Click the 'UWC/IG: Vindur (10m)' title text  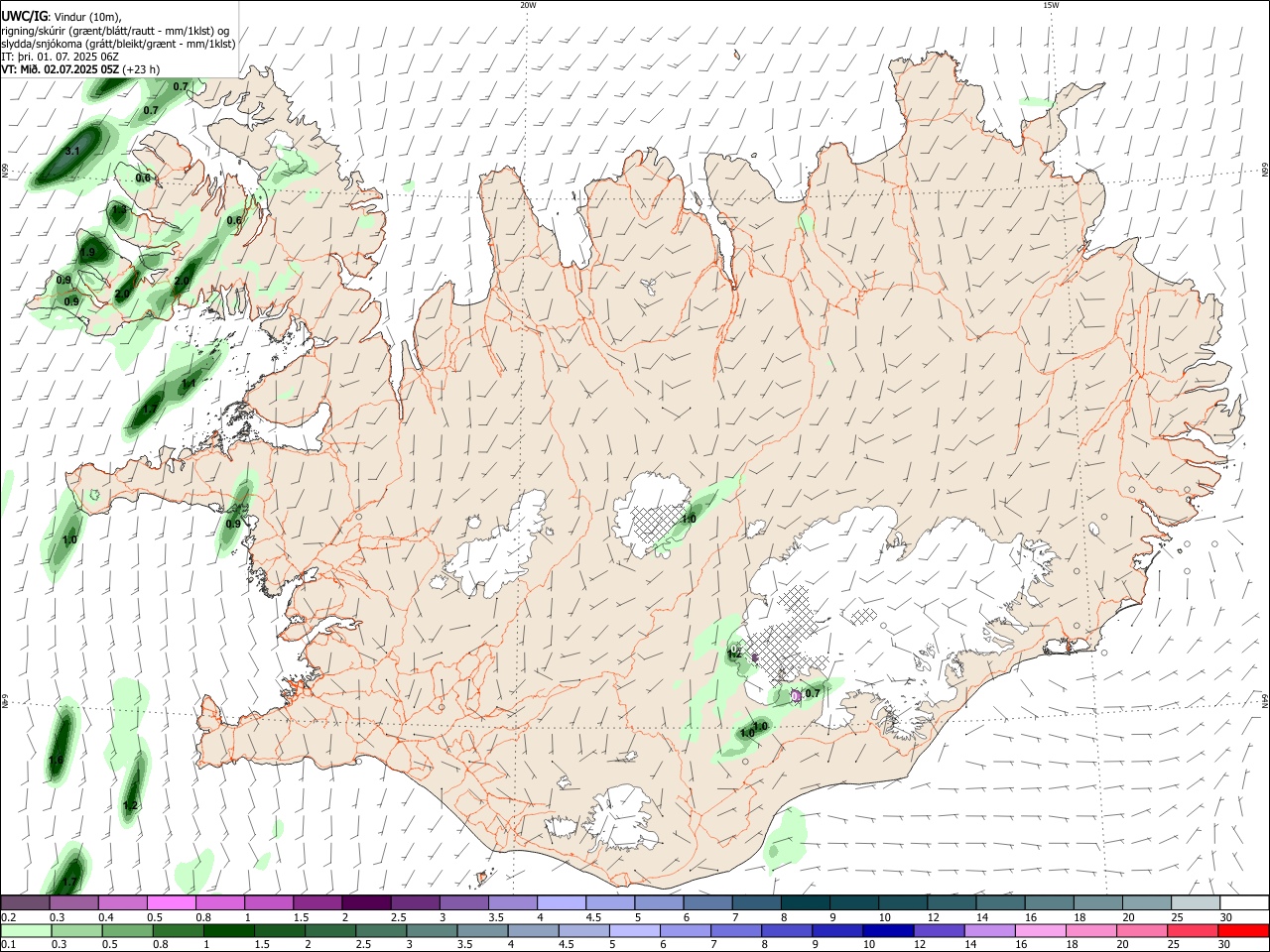62,17
